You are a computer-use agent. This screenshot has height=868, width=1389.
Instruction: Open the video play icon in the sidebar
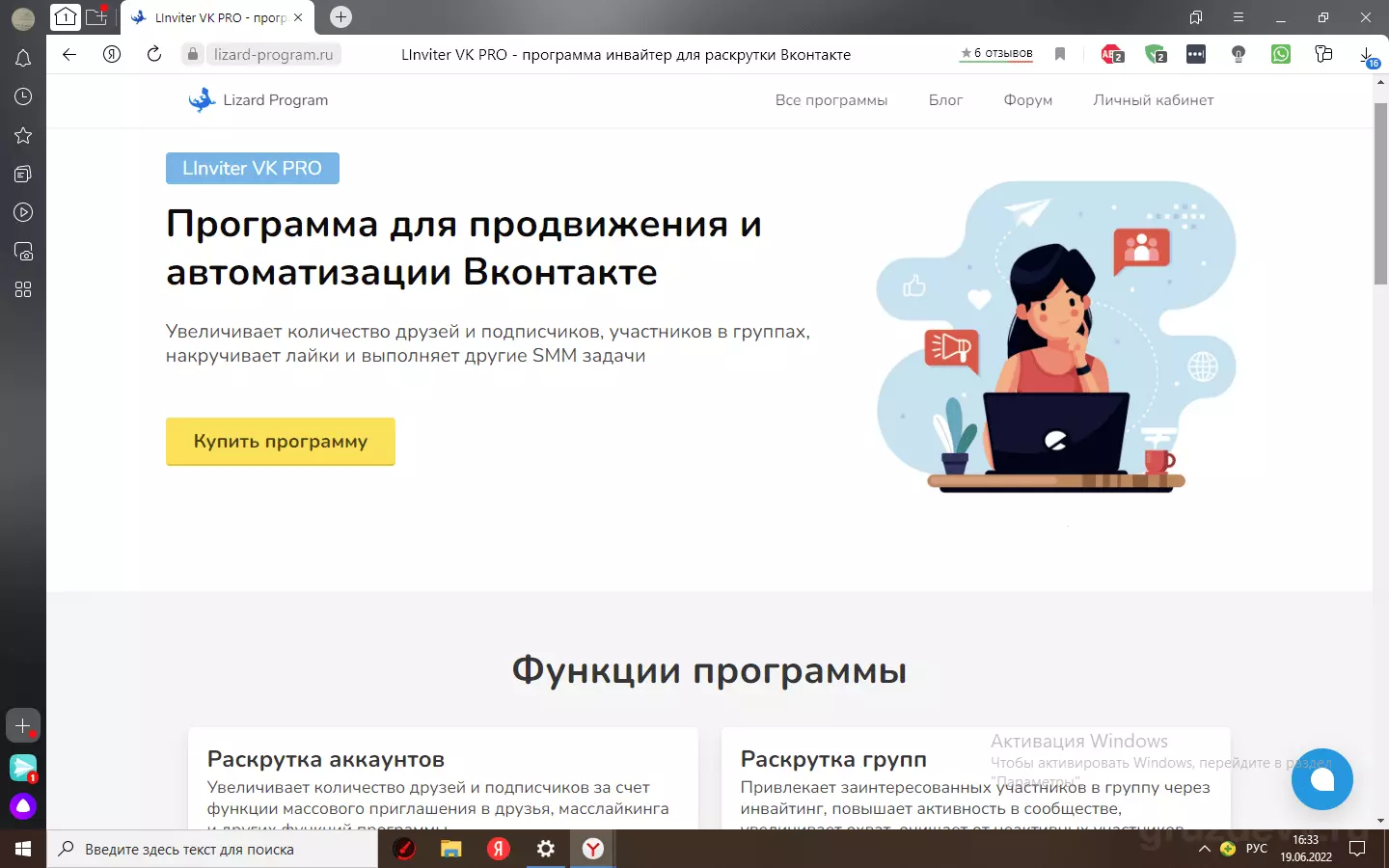click(x=23, y=212)
